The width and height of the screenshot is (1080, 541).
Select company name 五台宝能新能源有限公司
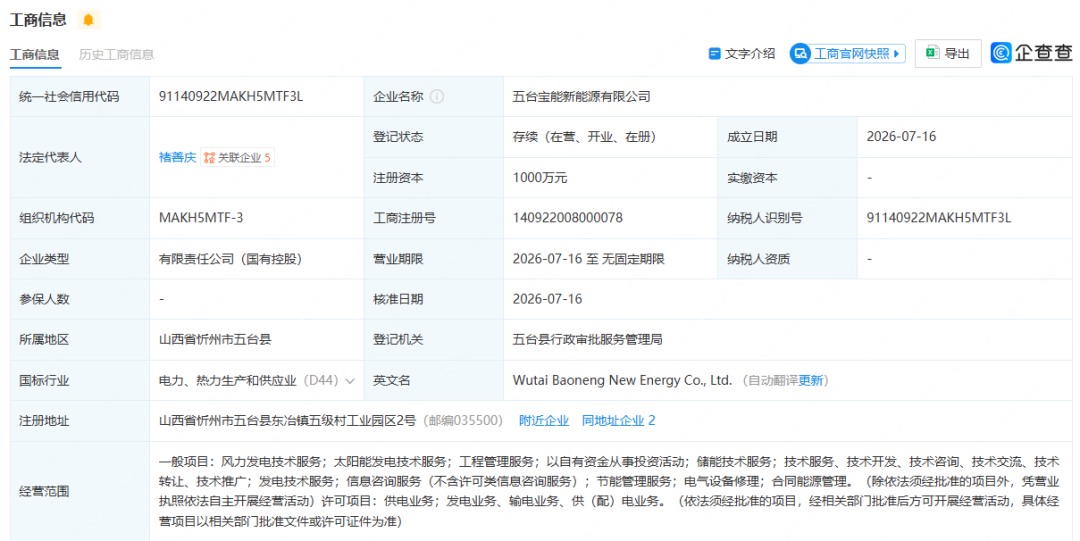click(x=582, y=96)
